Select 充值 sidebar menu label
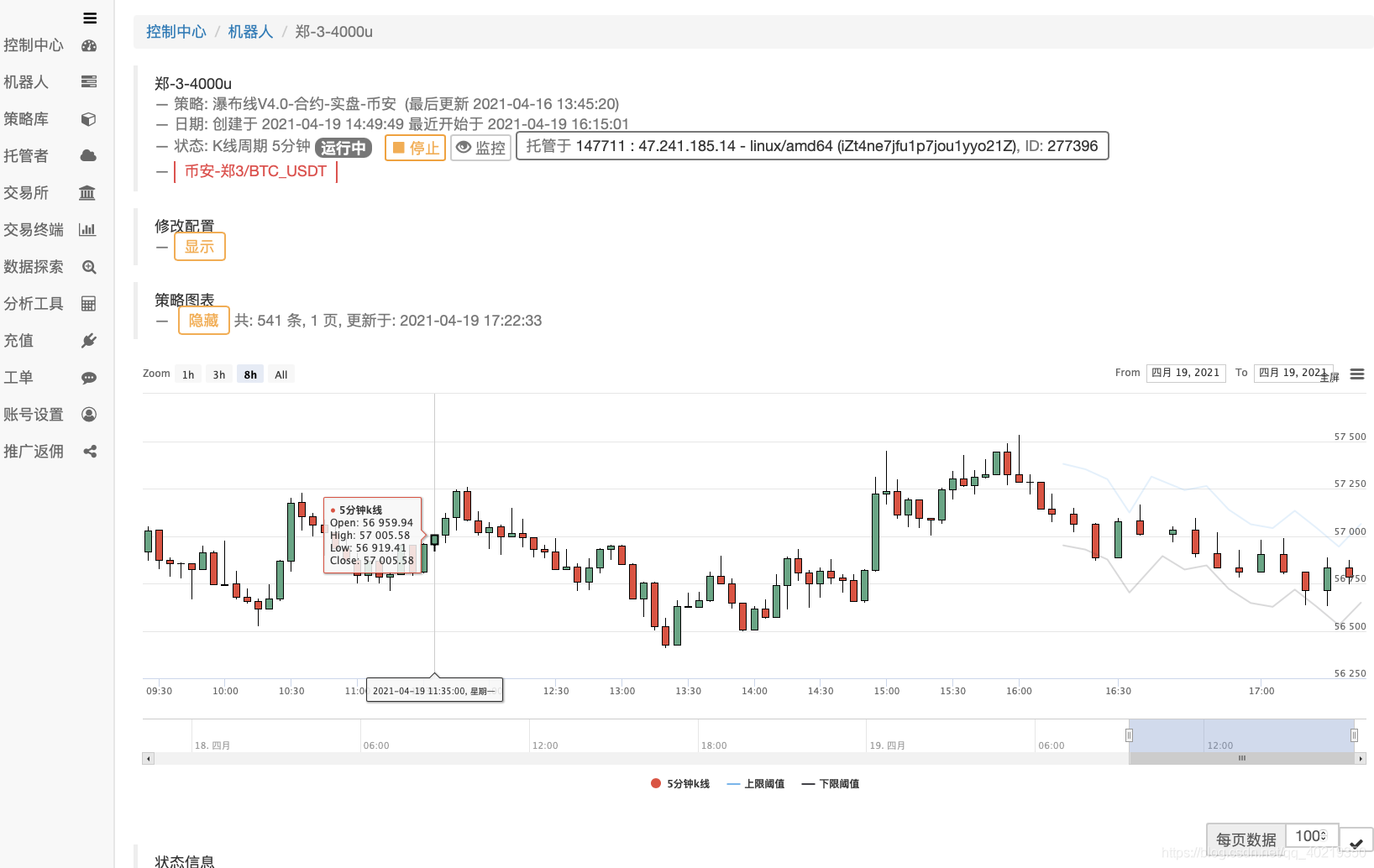1374x868 pixels. point(18,341)
